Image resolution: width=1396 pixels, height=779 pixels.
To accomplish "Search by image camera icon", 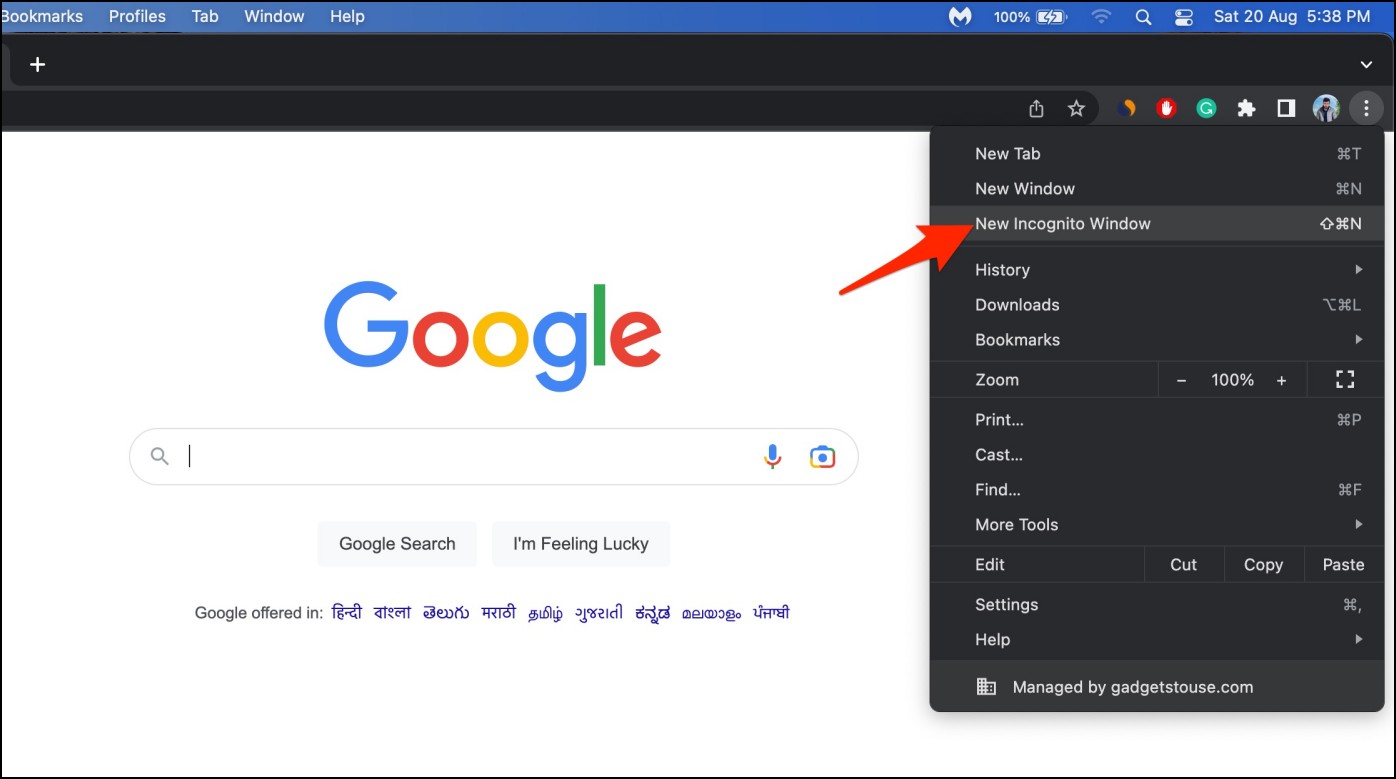I will (822, 457).
